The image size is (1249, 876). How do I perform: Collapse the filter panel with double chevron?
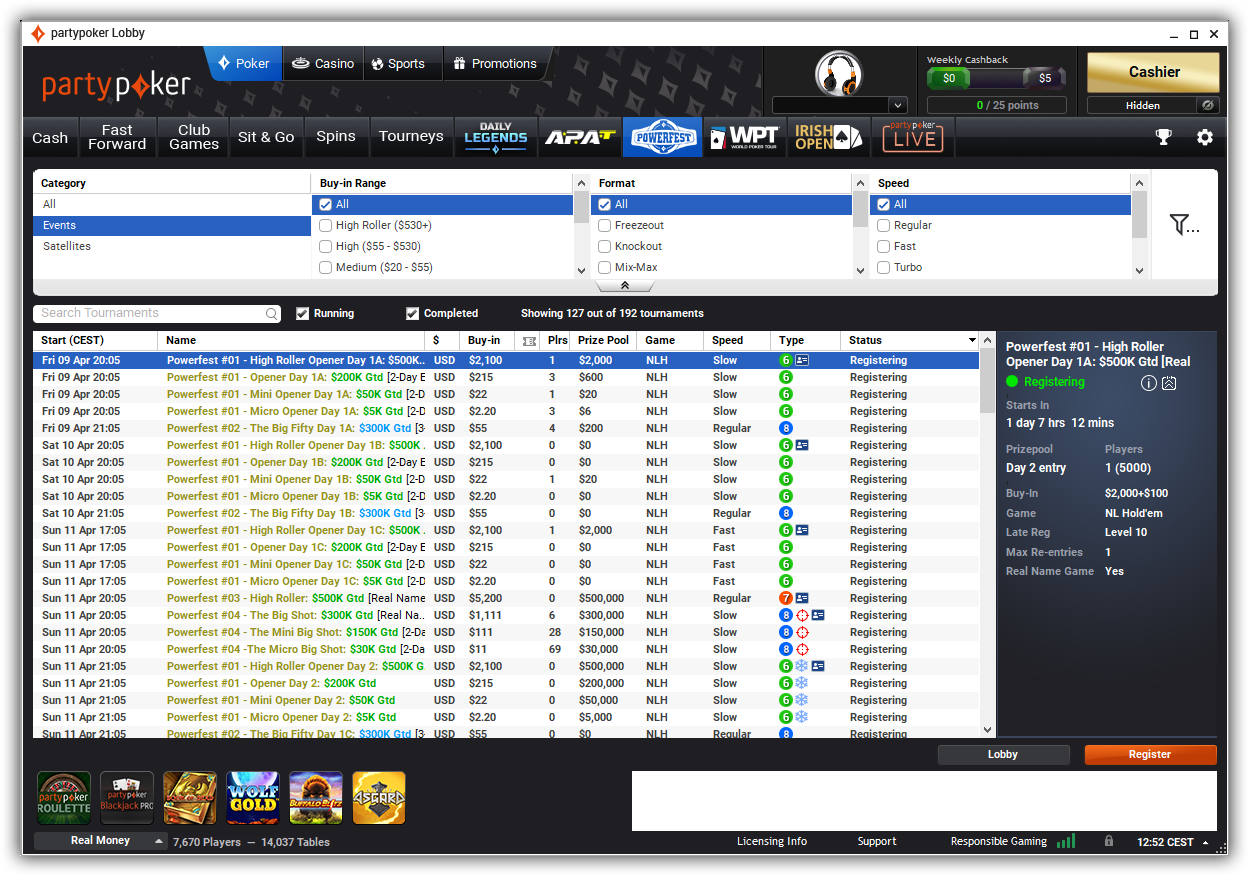(x=625, y=285)
